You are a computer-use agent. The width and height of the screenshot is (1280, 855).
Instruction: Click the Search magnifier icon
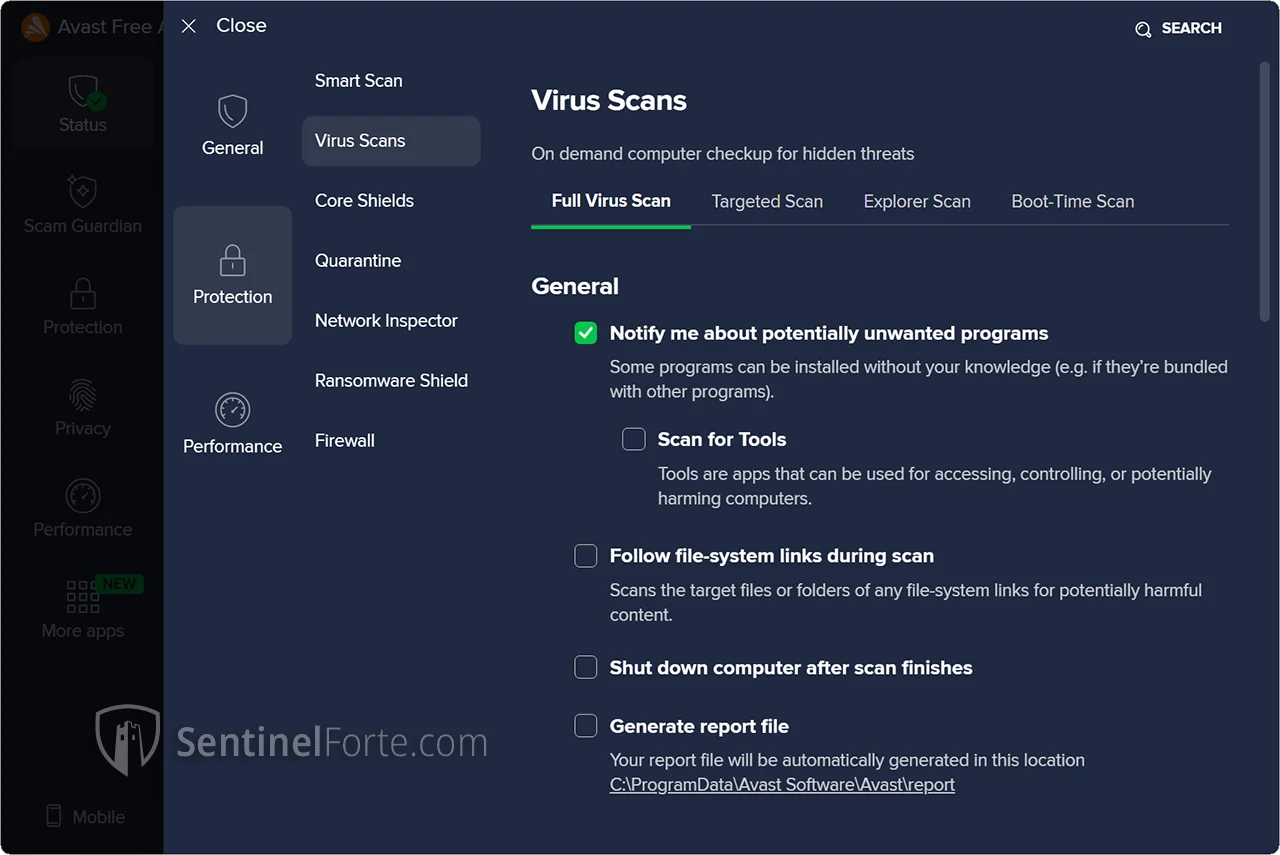[1143, 29]
